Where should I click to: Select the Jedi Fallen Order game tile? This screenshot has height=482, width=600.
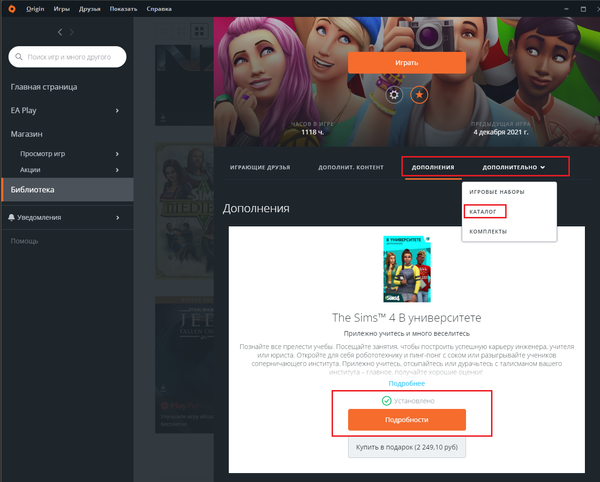[x=184, y=364]
